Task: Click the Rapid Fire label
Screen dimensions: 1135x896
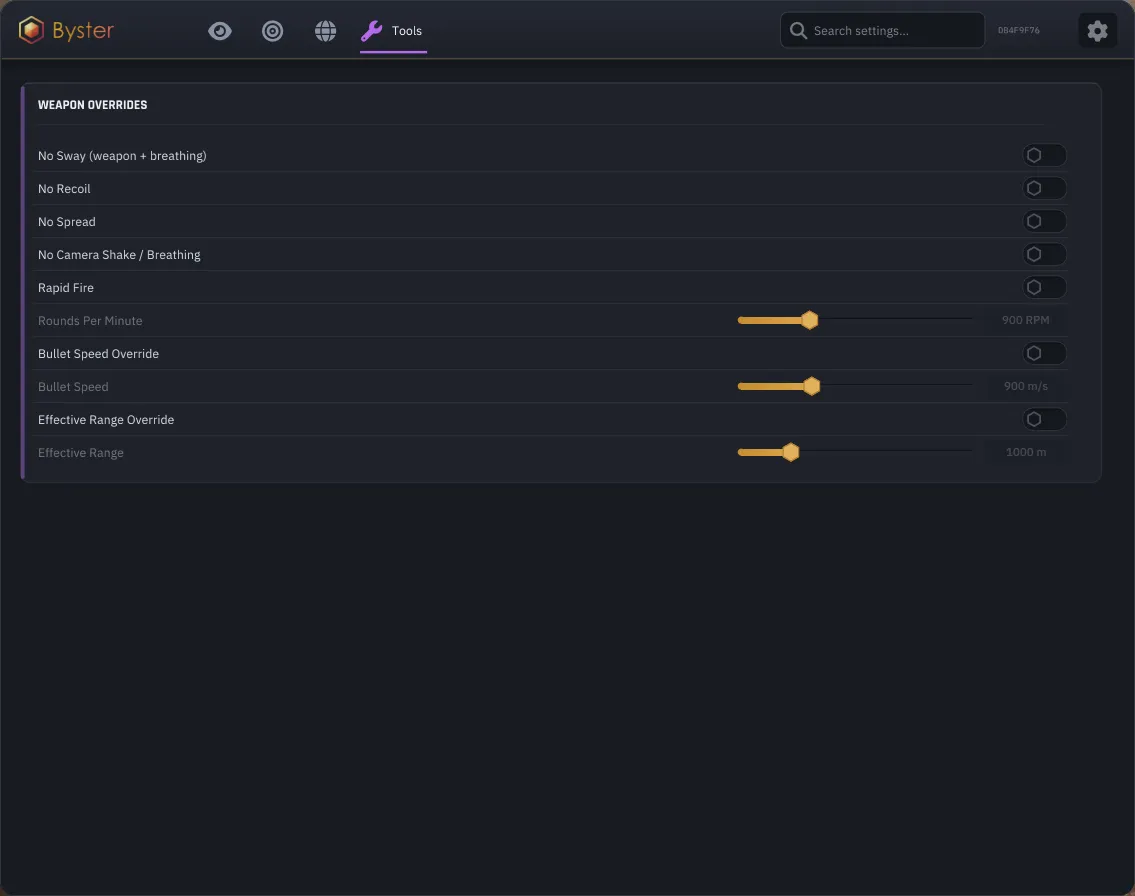Action: click(x=66, y=288)
